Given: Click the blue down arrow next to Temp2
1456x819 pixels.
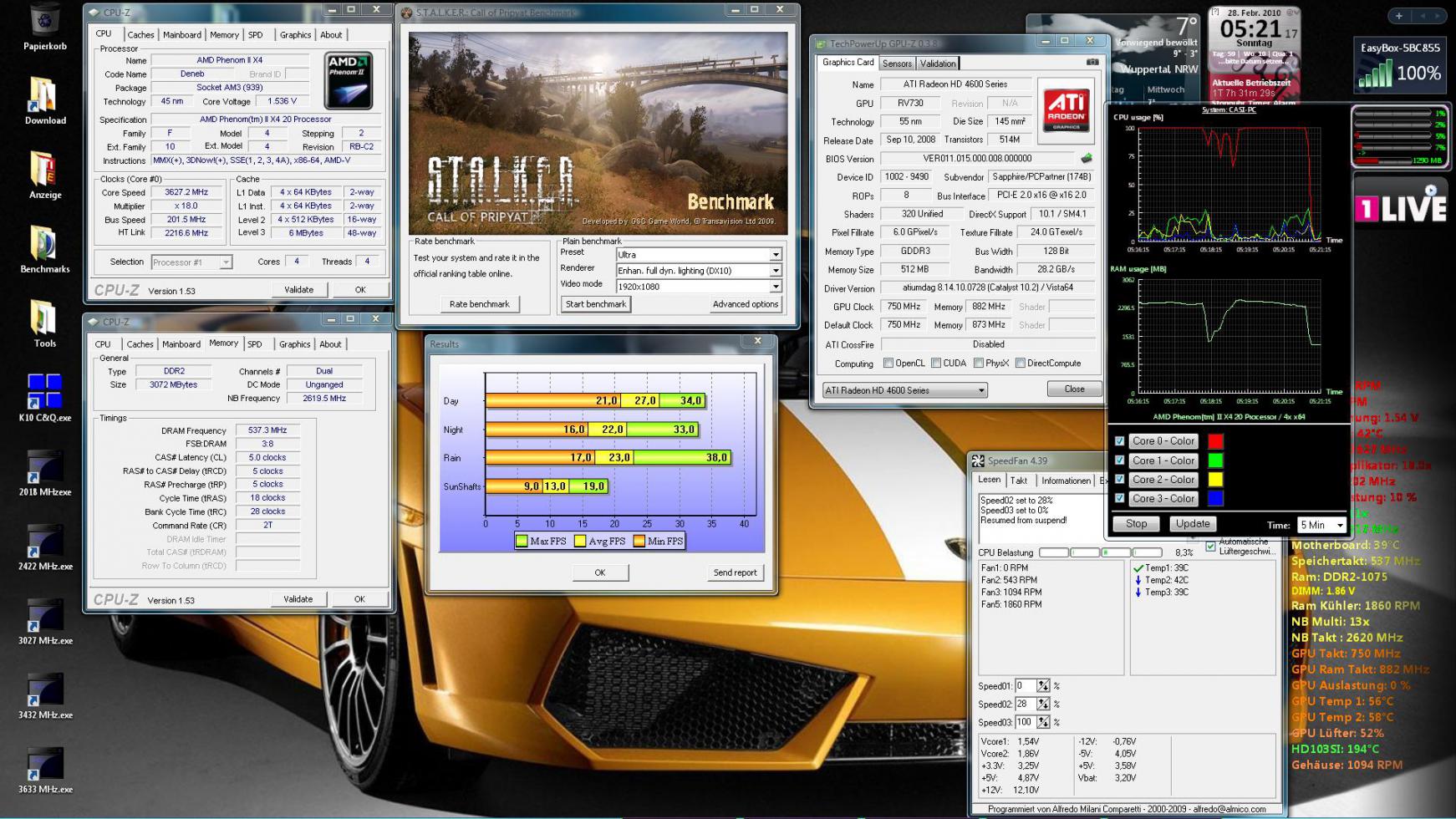Looking at the screenshot, I should coord(1138,580).
